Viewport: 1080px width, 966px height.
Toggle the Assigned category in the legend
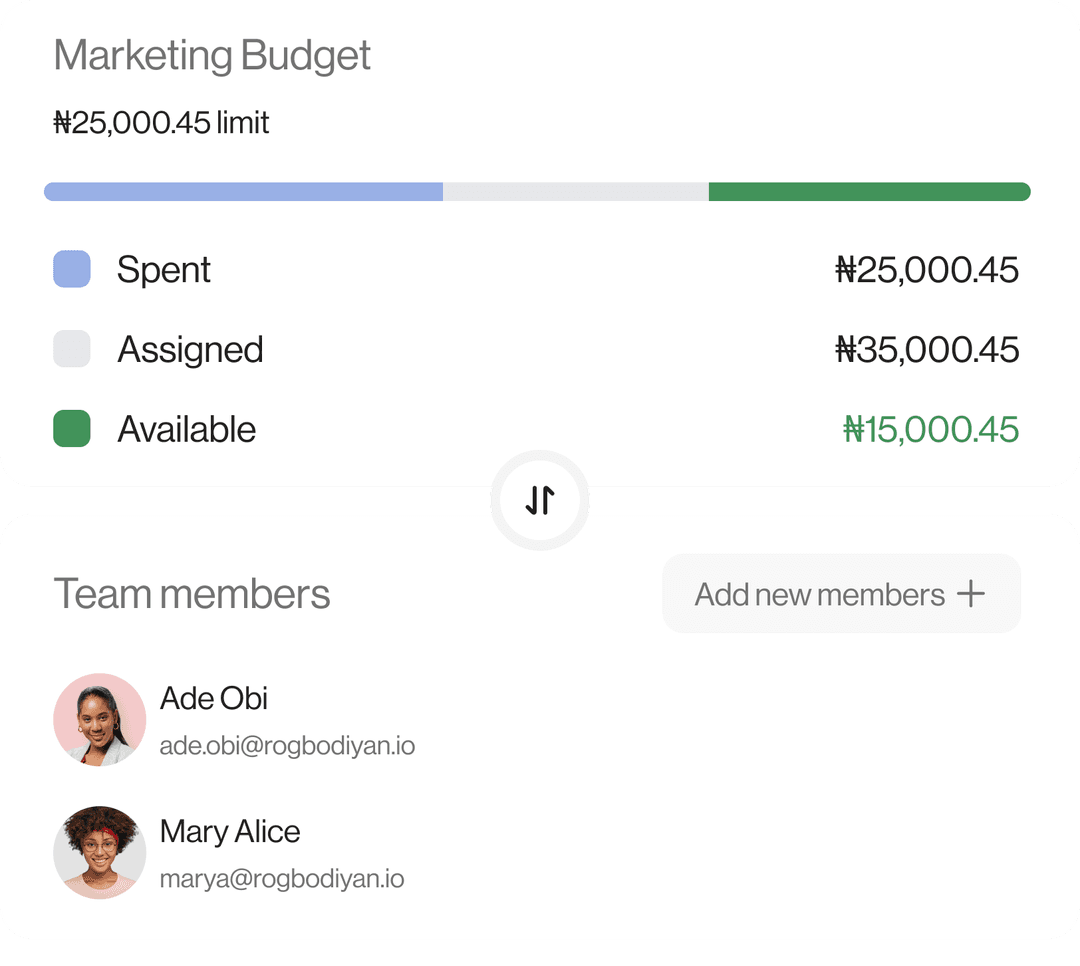tap(190, 349)
